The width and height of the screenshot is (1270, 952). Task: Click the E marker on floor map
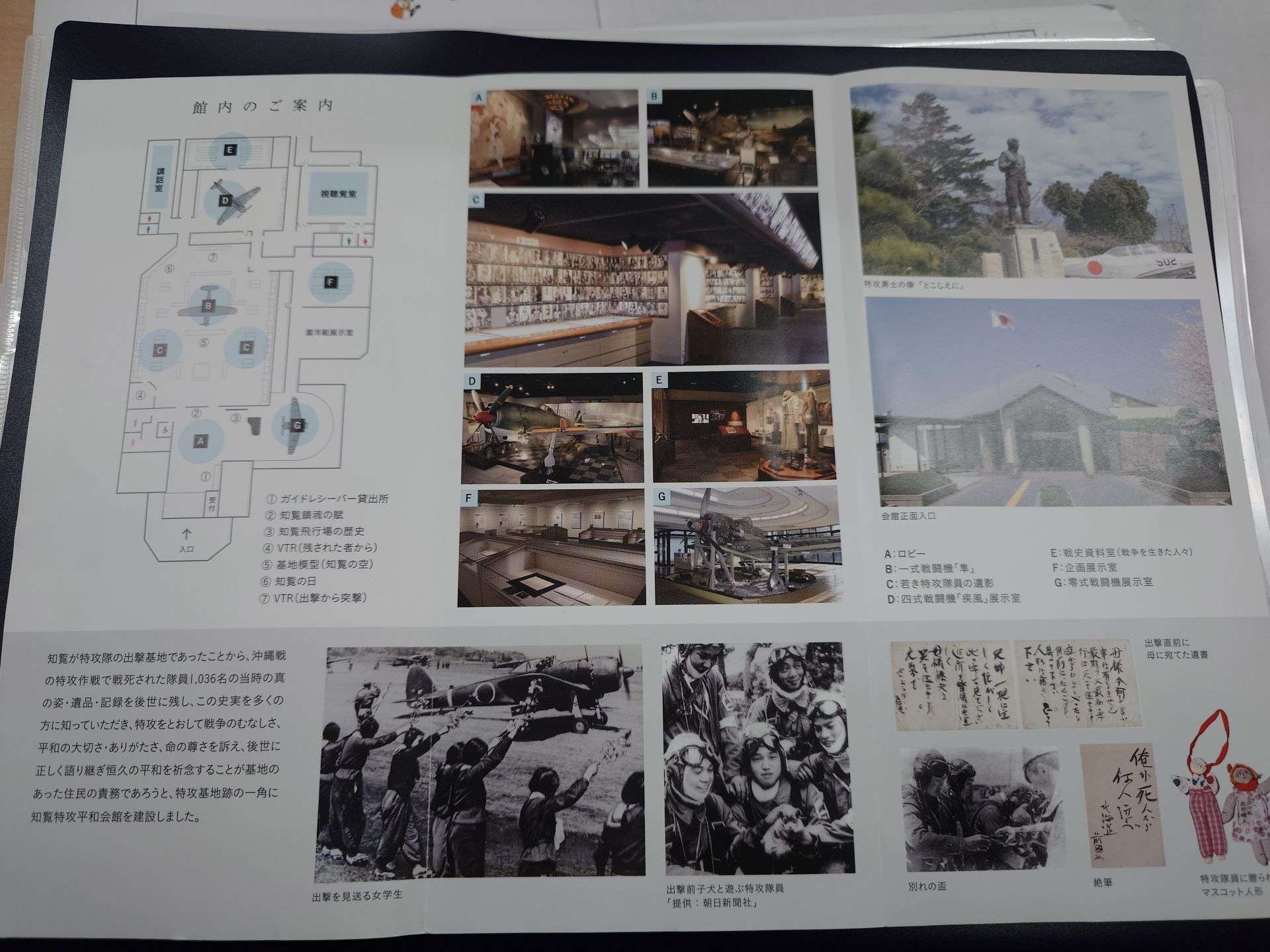(230, 151)
